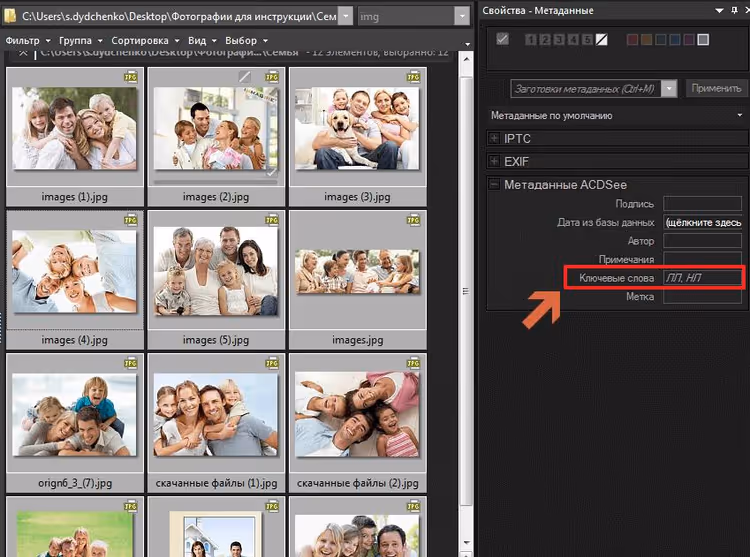Select thumbnail images (4).jpg
This screenshot has height=557, width=750.
[75, 272]
